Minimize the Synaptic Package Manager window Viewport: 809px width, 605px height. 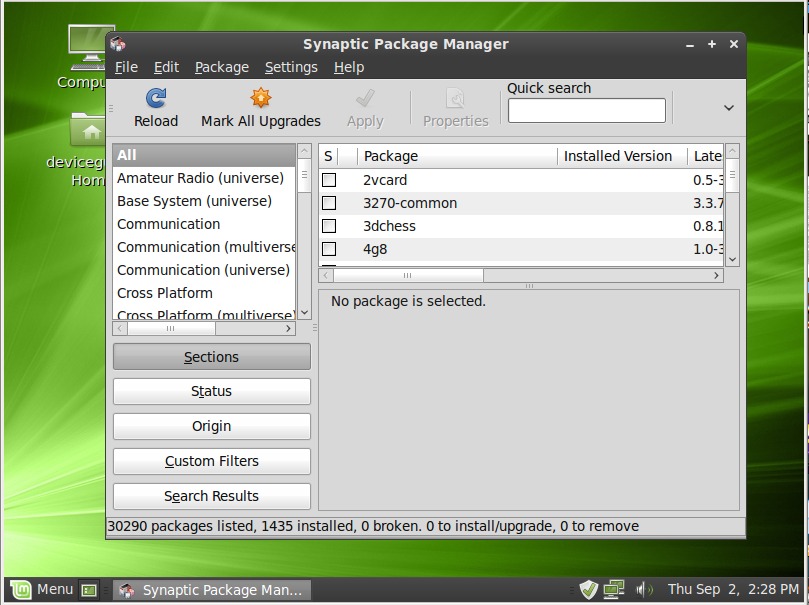690,44
